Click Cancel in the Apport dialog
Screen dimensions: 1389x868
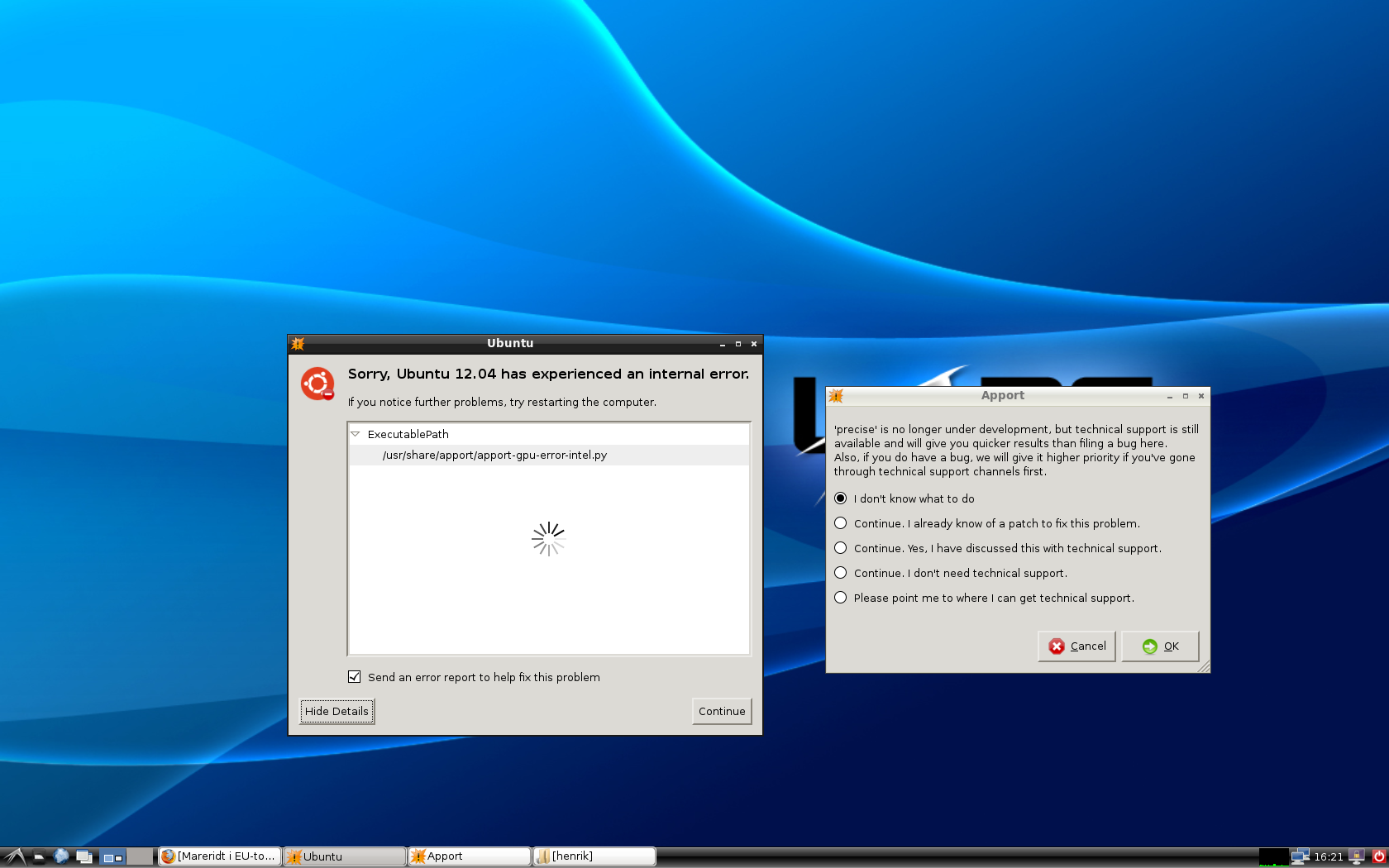pyautogui.click(x=1077, y=646)
